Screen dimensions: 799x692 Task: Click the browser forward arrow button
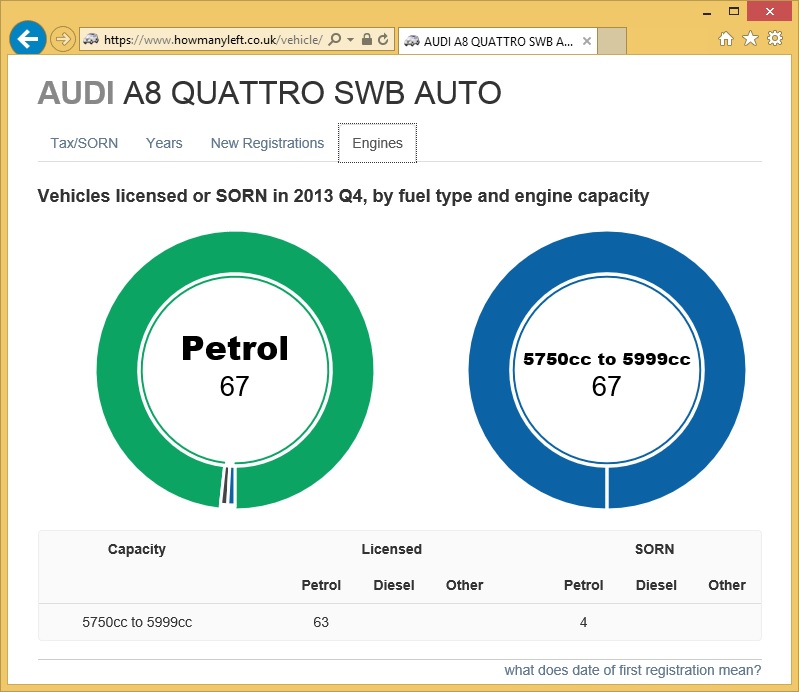pyautogui.click(x=63, y=39)
